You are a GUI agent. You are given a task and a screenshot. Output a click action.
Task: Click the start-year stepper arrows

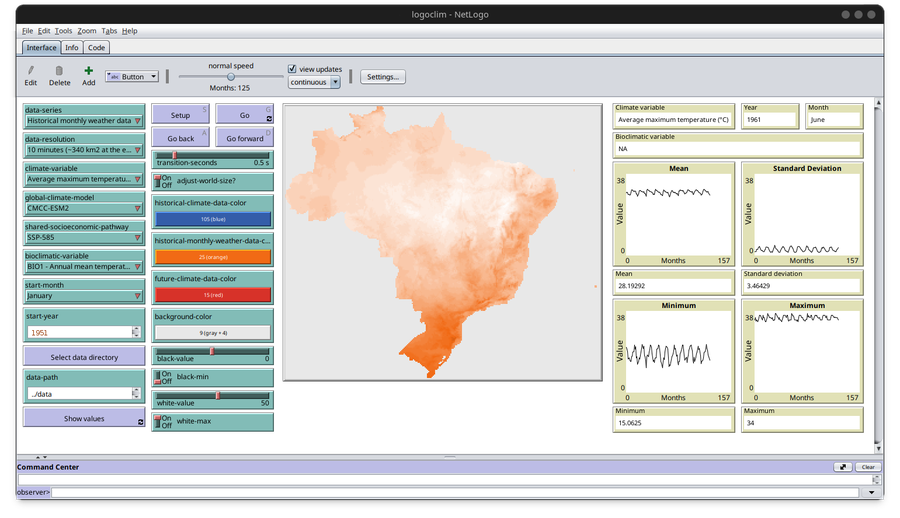coord(136,332)
